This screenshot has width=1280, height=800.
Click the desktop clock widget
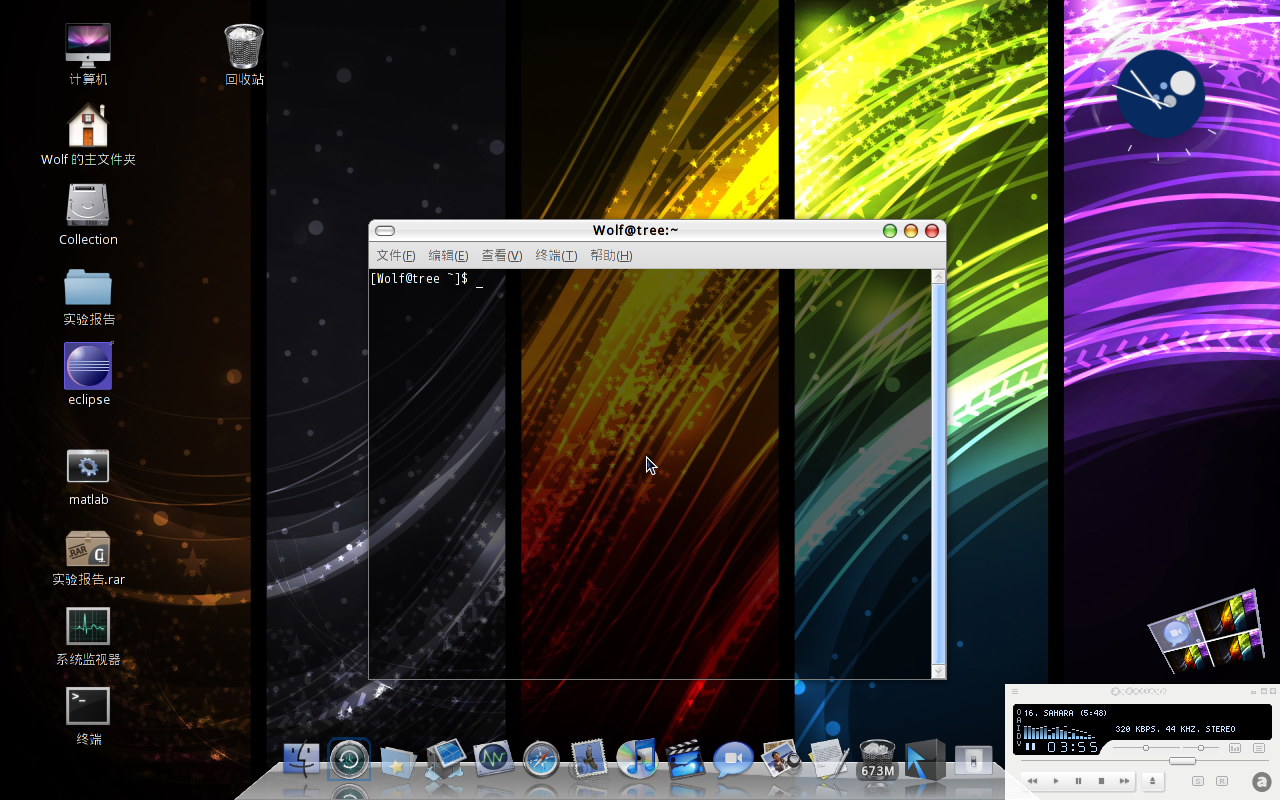(1162, 94)
